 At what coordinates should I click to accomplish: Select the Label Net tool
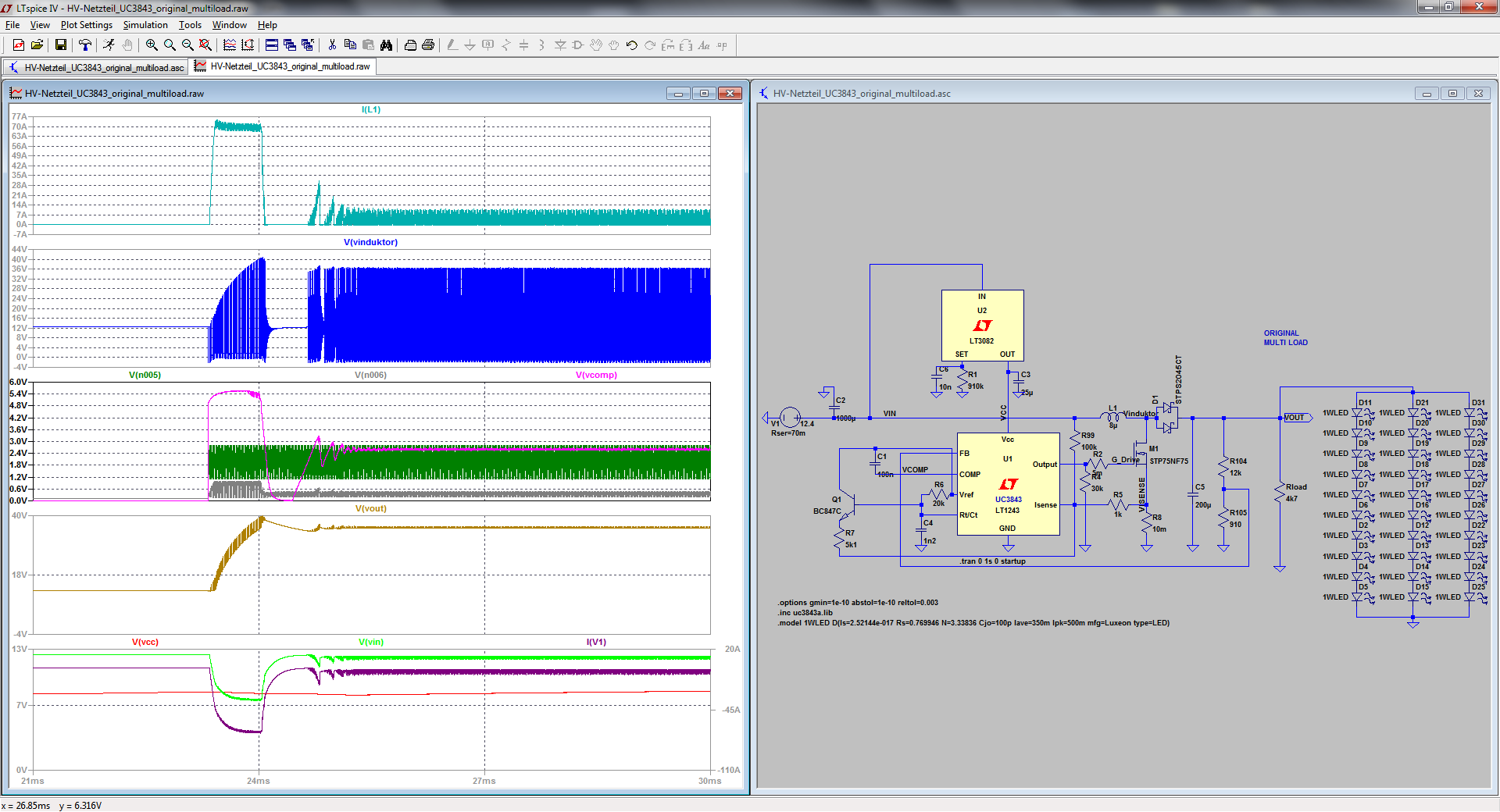(x=488, y=45)
